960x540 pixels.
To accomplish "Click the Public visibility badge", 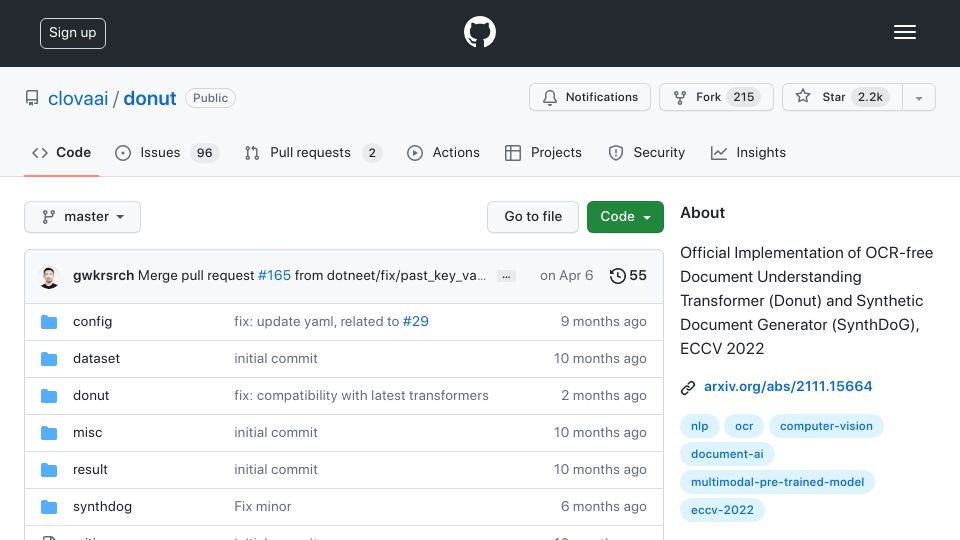I will [210, 98].
